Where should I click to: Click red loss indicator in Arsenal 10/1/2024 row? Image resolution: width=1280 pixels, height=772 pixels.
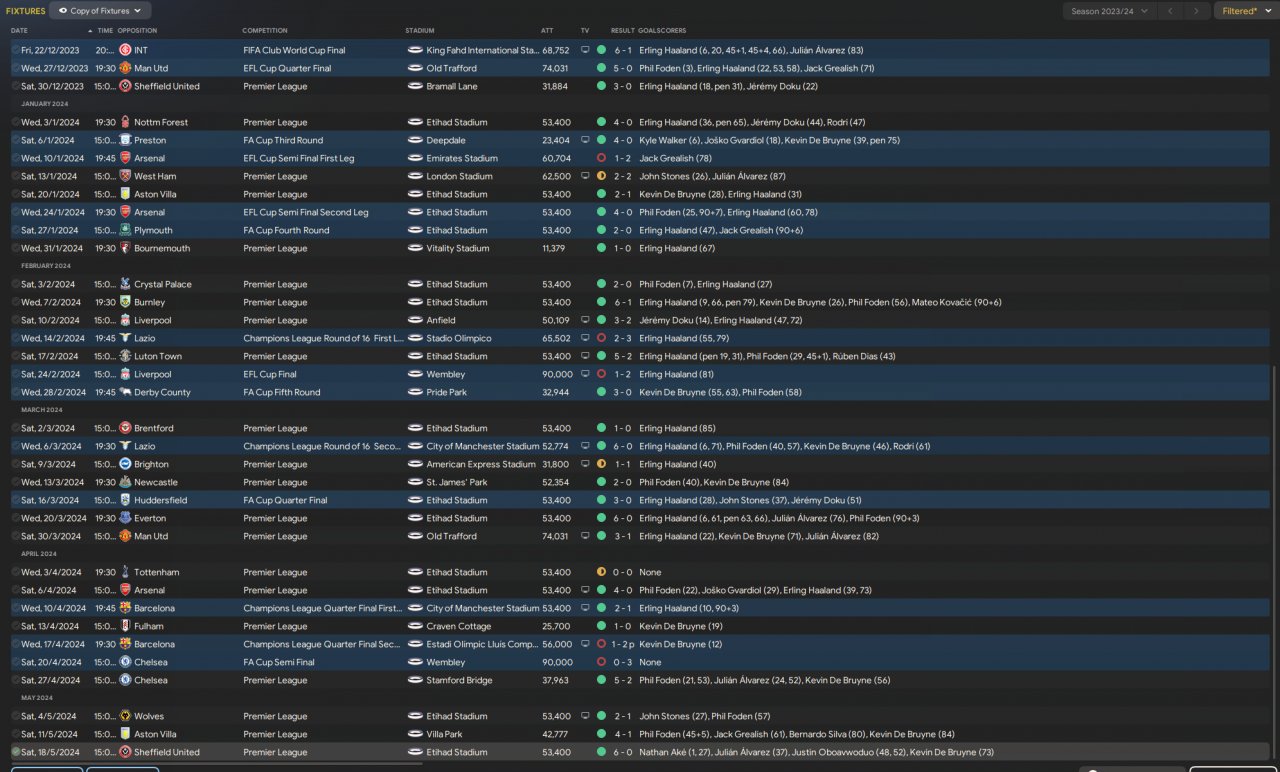click(x=601, y=158)
